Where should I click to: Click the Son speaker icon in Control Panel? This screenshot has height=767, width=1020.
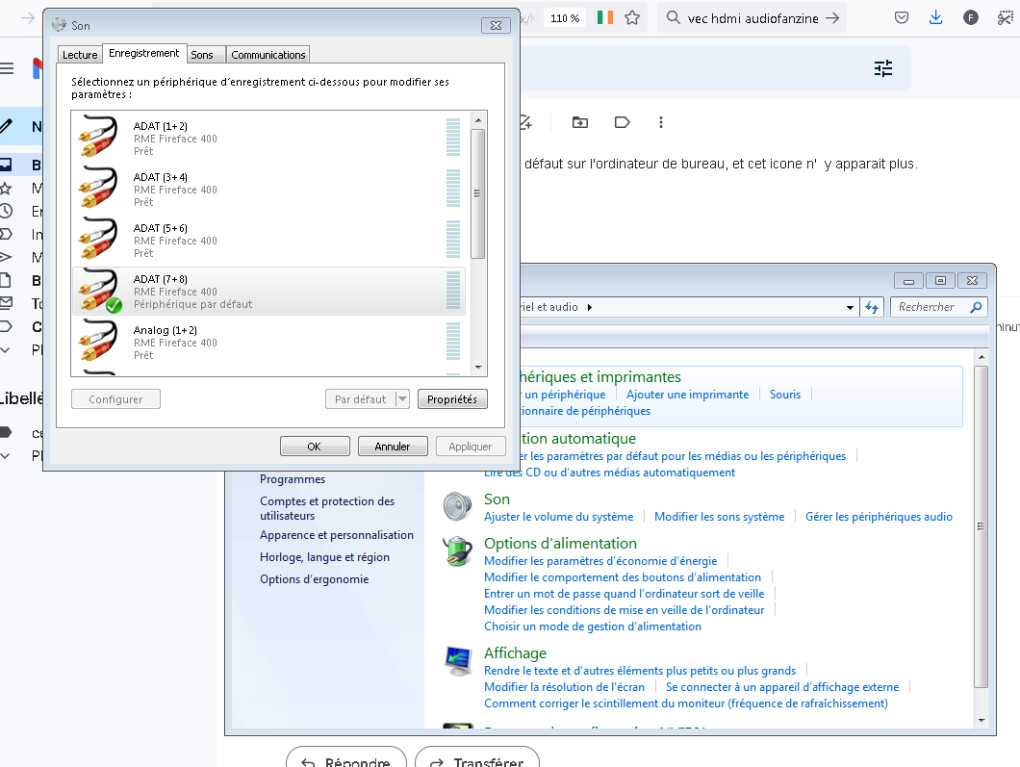(458, 507)
